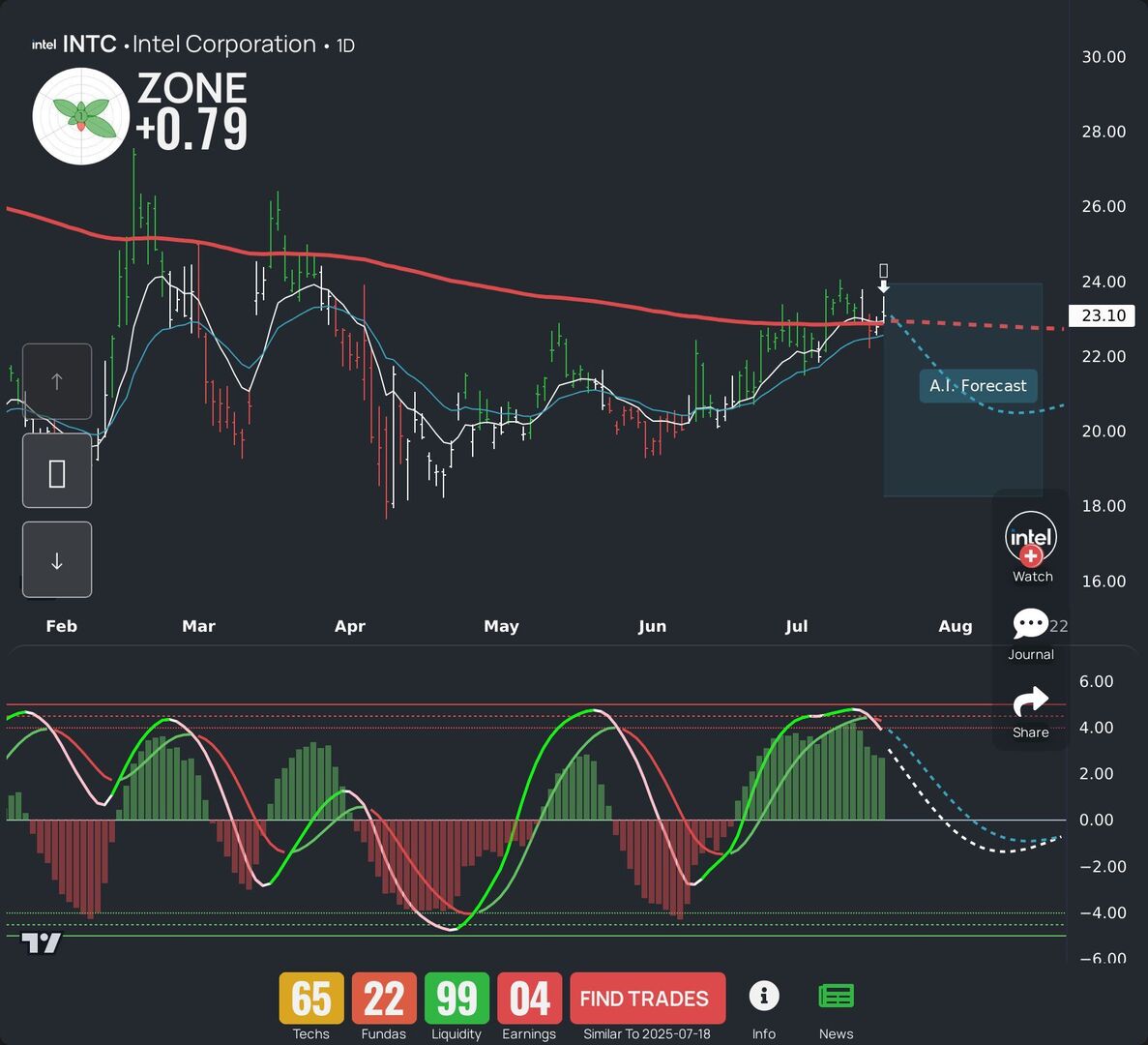The image size is (1148, 1045).
Task: Click the ZONE +0.79 reading
Action: 191,112
